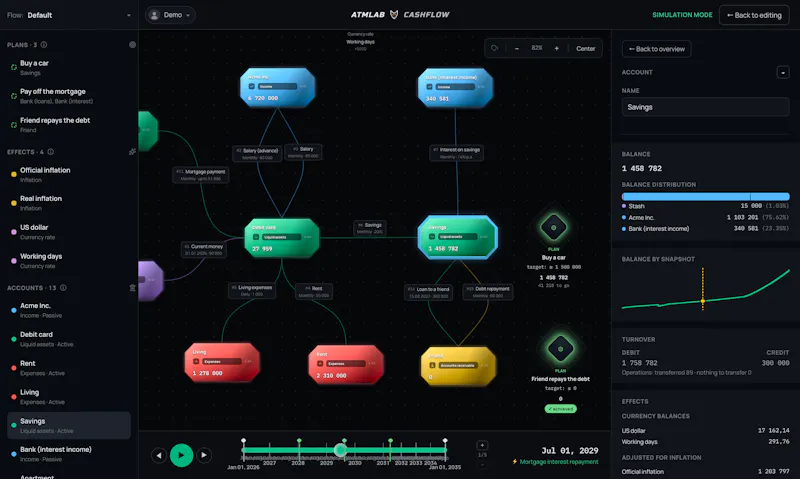Open the Living account in sidebar

click(69, 397)
